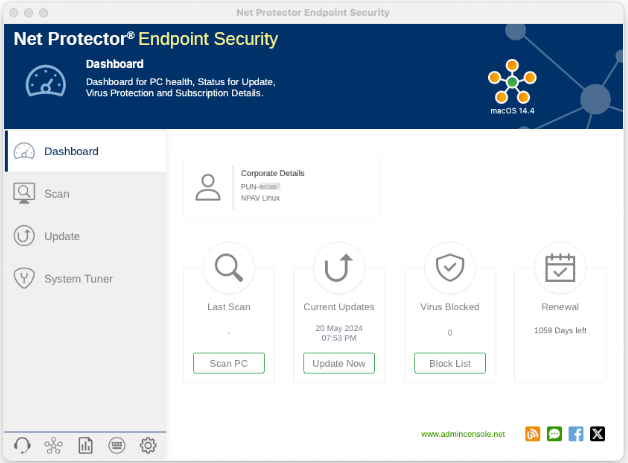Switch to the Scan section
The image size is (628, 463).
point(56,193)
